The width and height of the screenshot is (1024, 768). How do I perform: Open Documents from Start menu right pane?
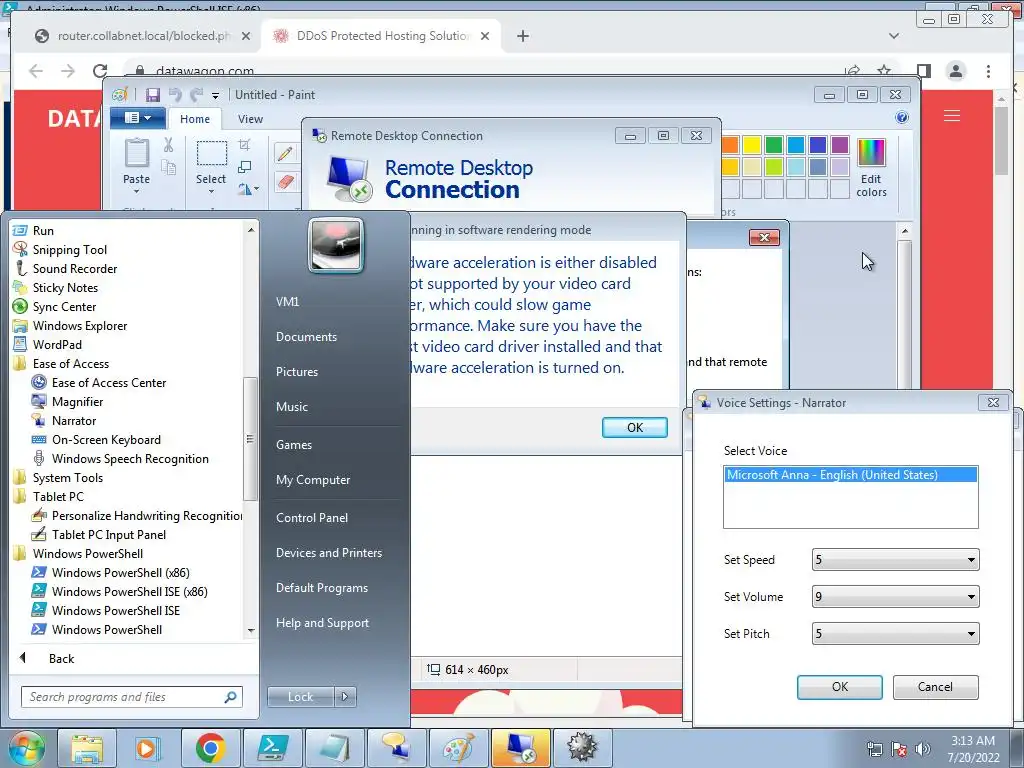click(306, 336)
